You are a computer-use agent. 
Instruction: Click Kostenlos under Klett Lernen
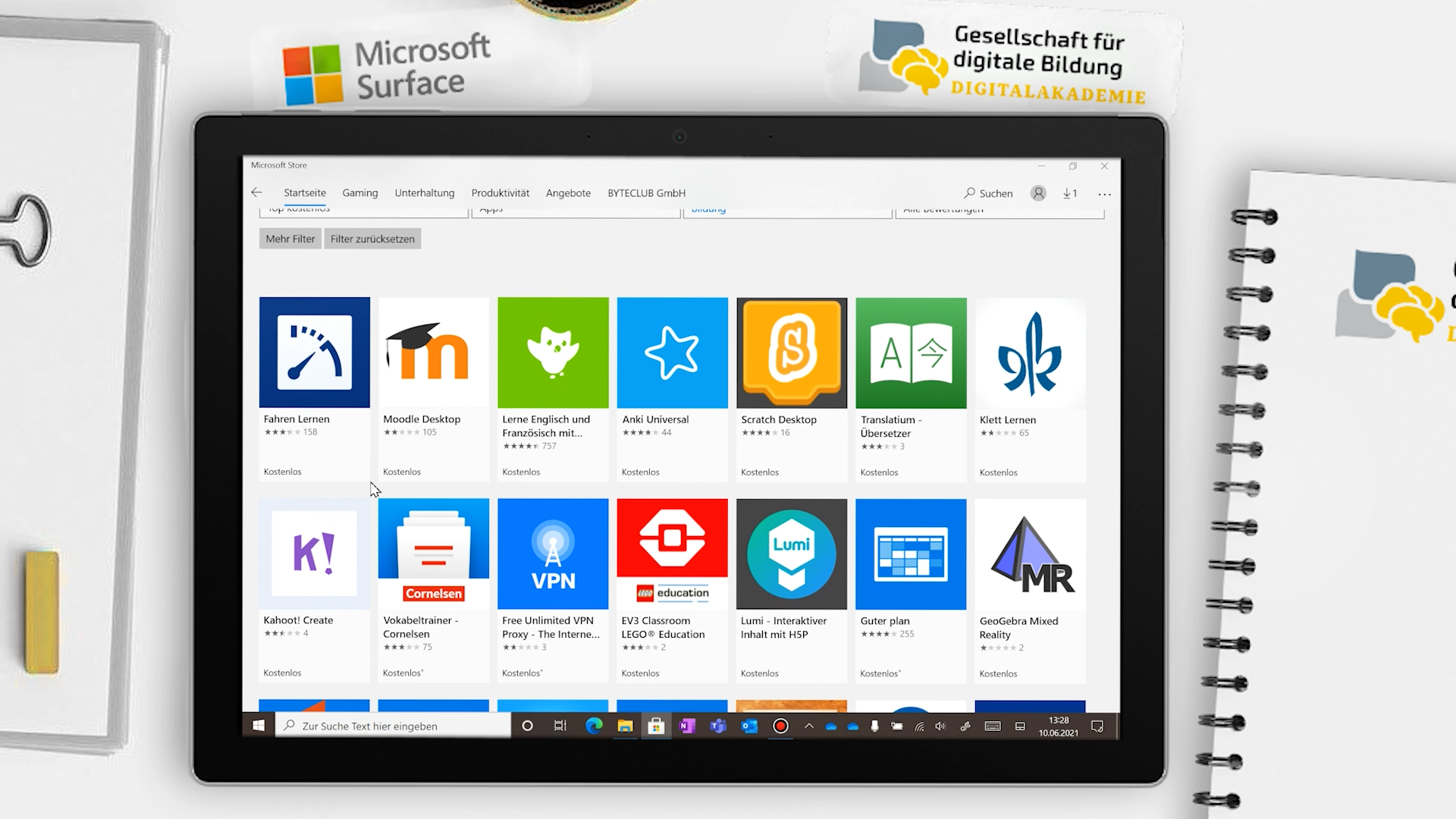pyautogui.click(x=999, y=472)
